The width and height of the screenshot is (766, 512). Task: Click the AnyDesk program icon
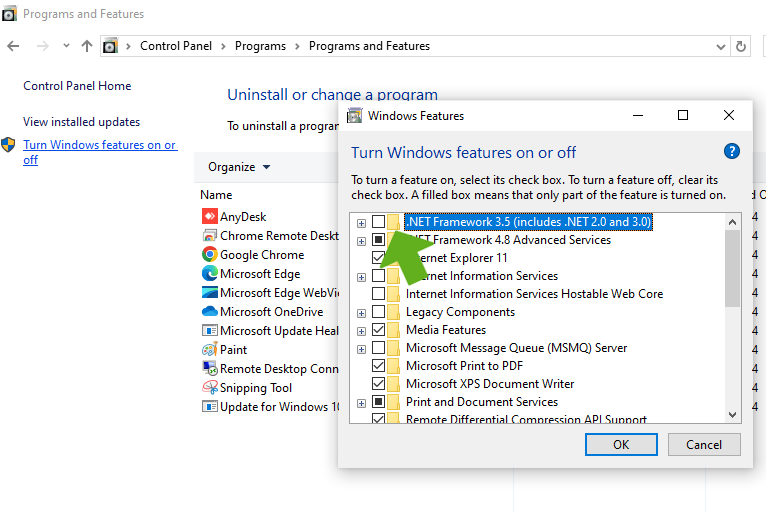209,217
